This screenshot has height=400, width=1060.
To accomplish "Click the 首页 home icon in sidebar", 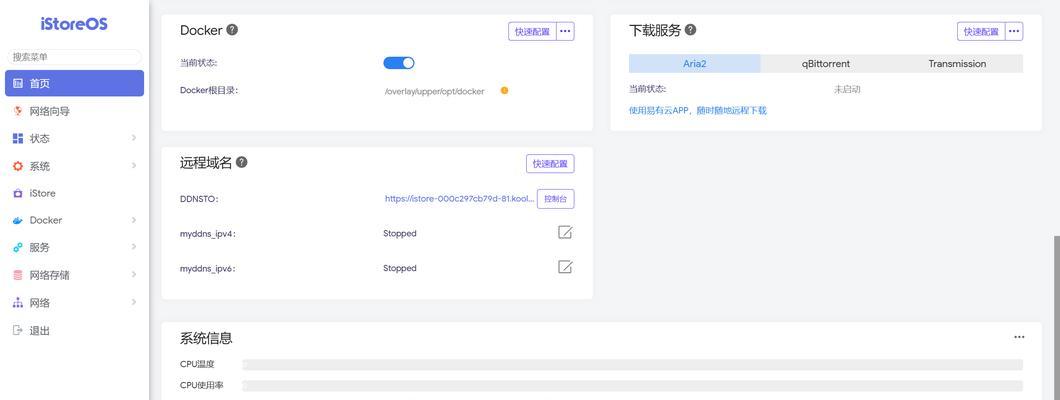I will coord(18,83).
